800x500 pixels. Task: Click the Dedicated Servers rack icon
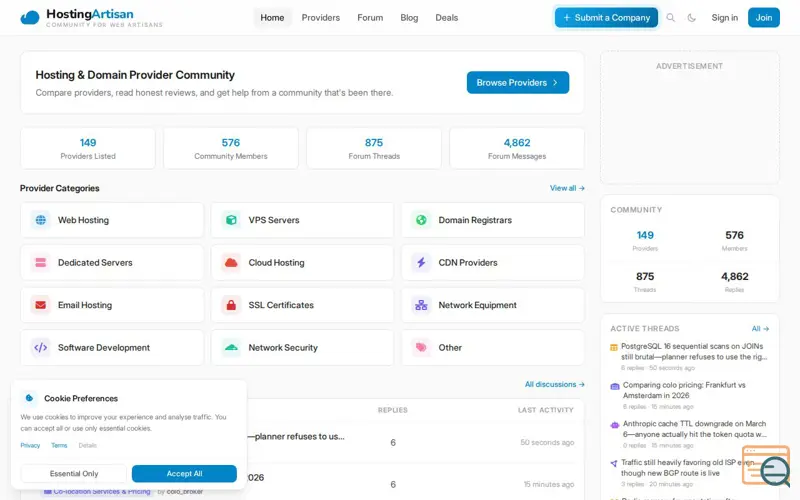(x=40, y=262)
